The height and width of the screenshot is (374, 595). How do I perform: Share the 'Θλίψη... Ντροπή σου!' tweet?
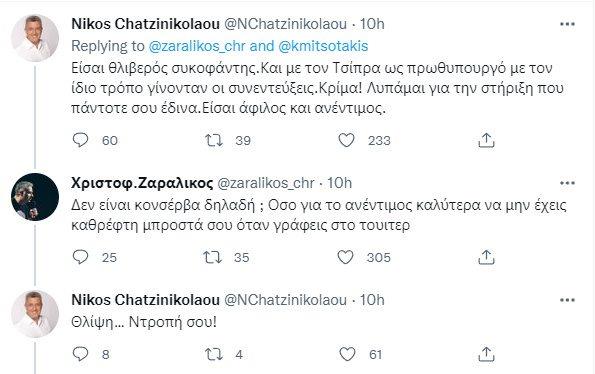(486, 354)
